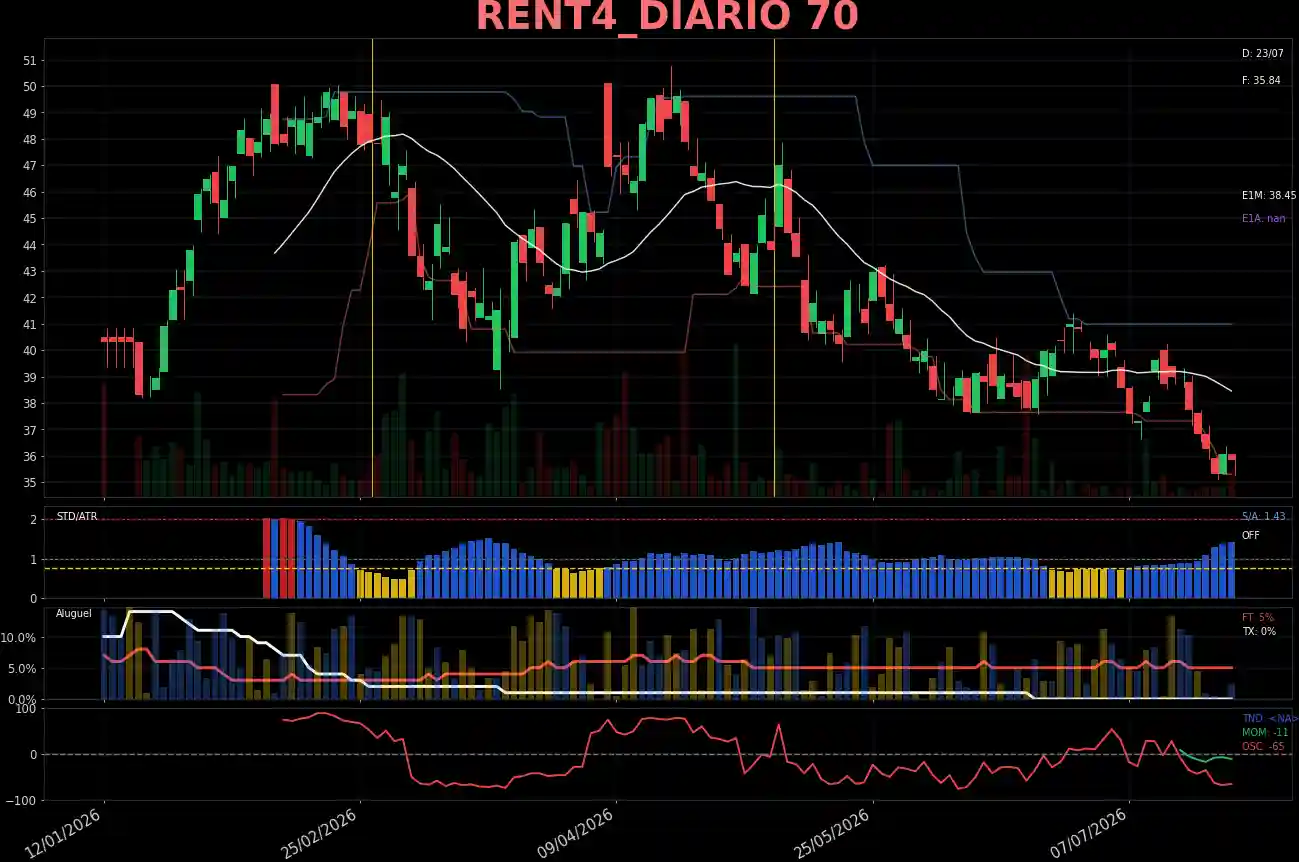Click price axis label 42
The width and height of the screenshot is (1299, 862).
click(29, 299)
